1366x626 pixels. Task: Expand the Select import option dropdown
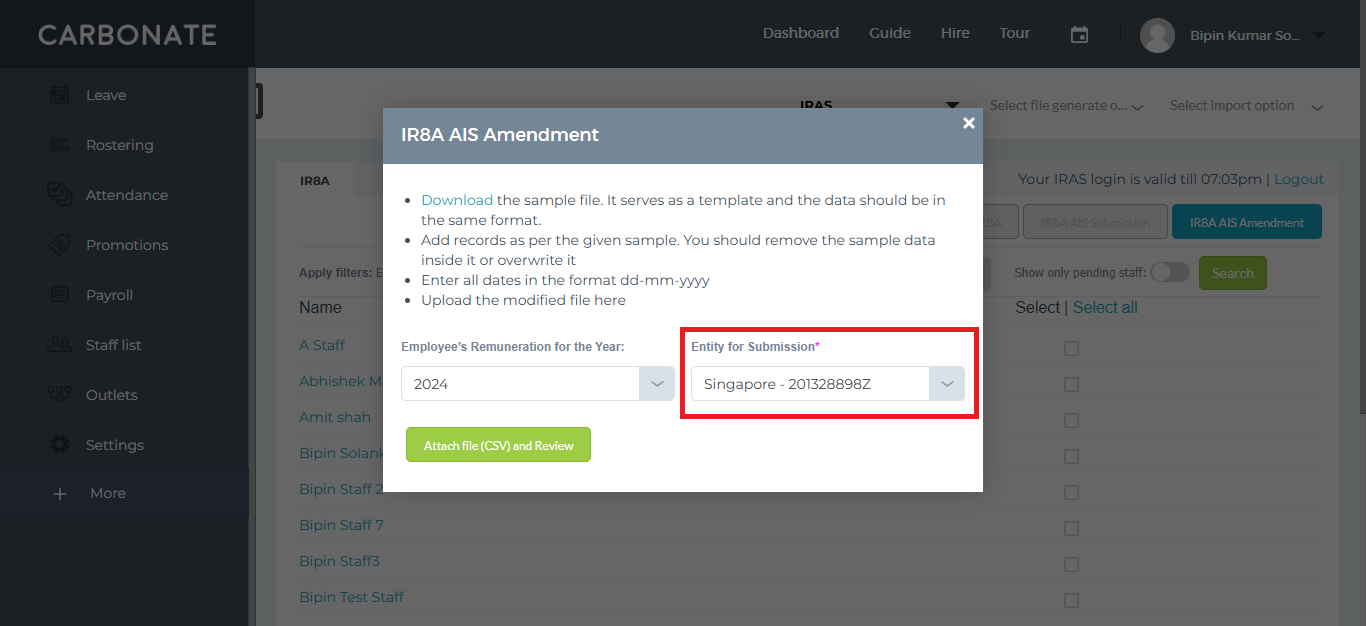[x=1247, y=106]
